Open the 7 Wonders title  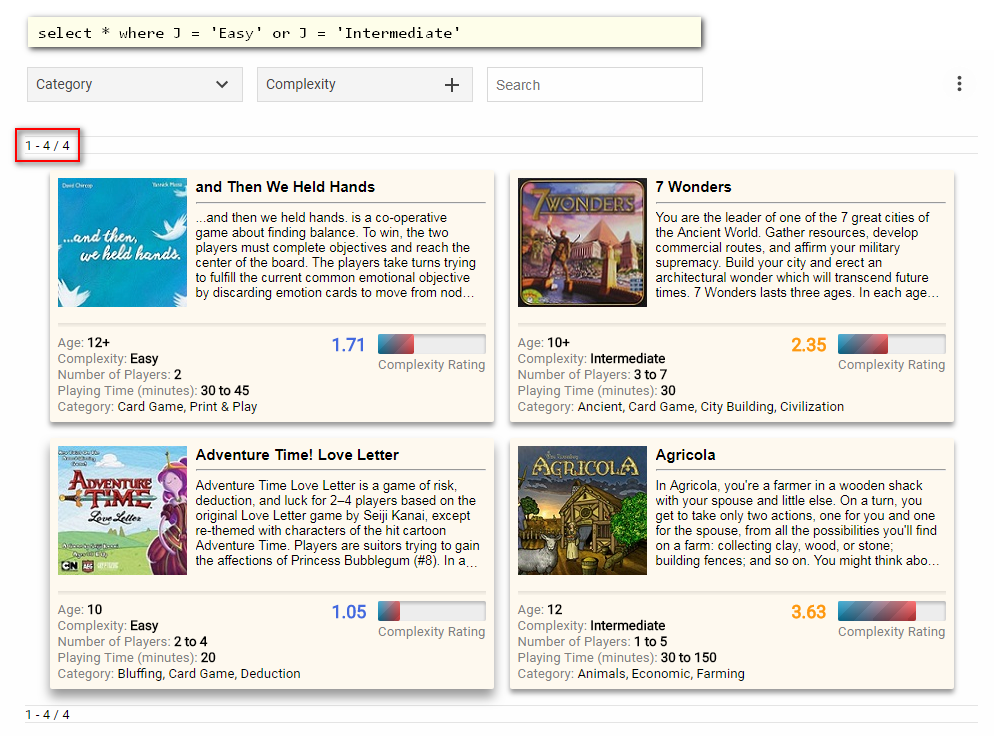(693, 187)
